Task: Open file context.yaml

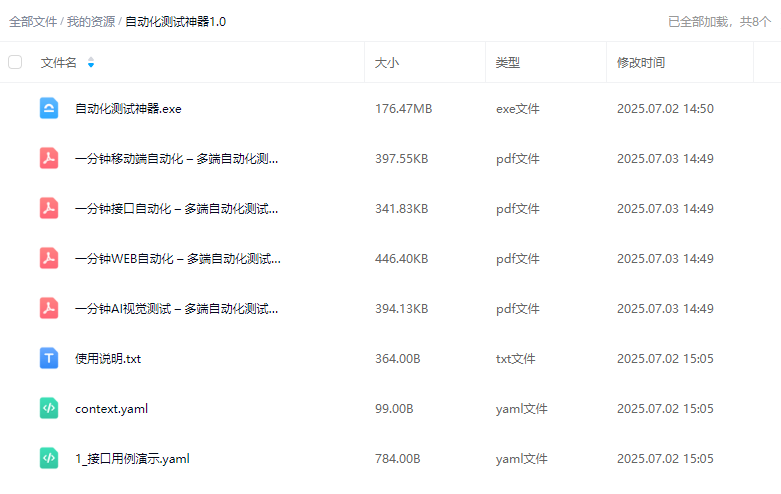Action: click(x=112, y=409)
